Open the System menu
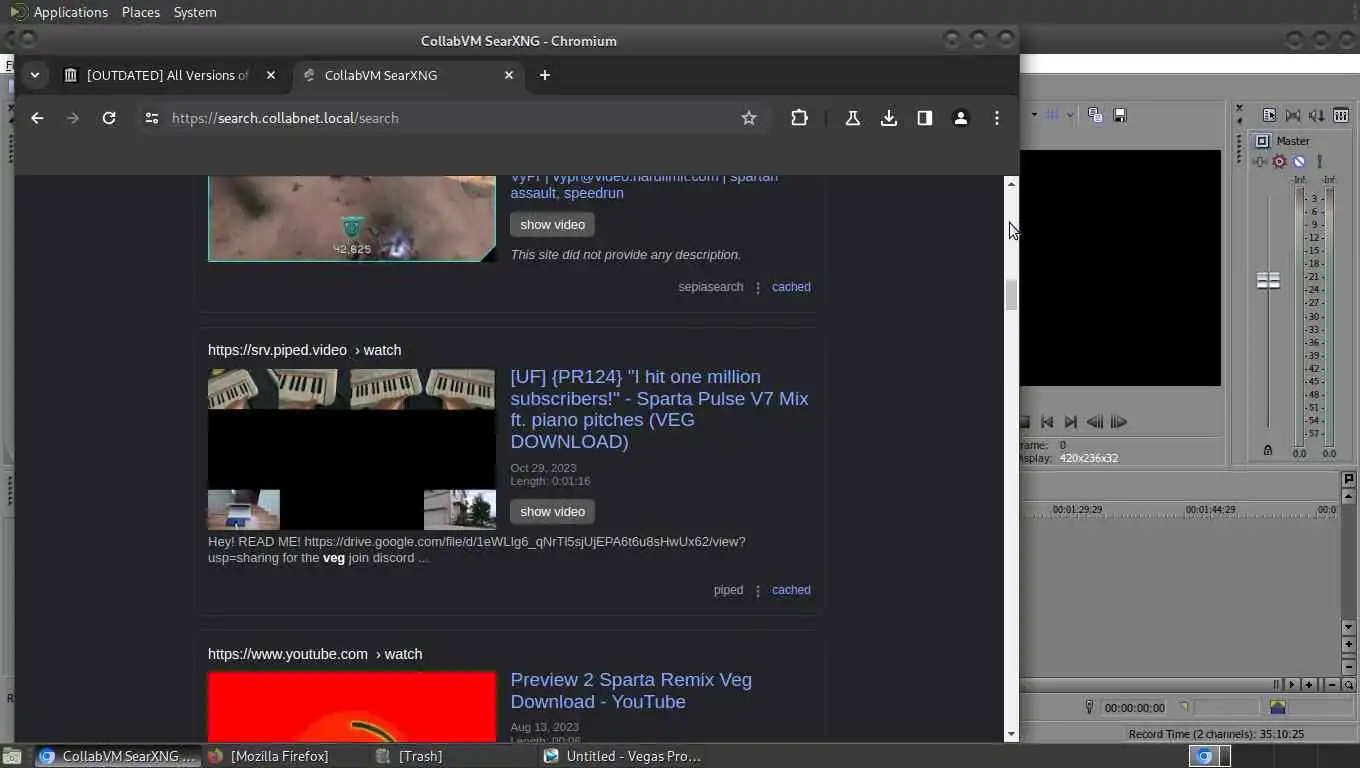The image size is (1360, 768). 195,12
